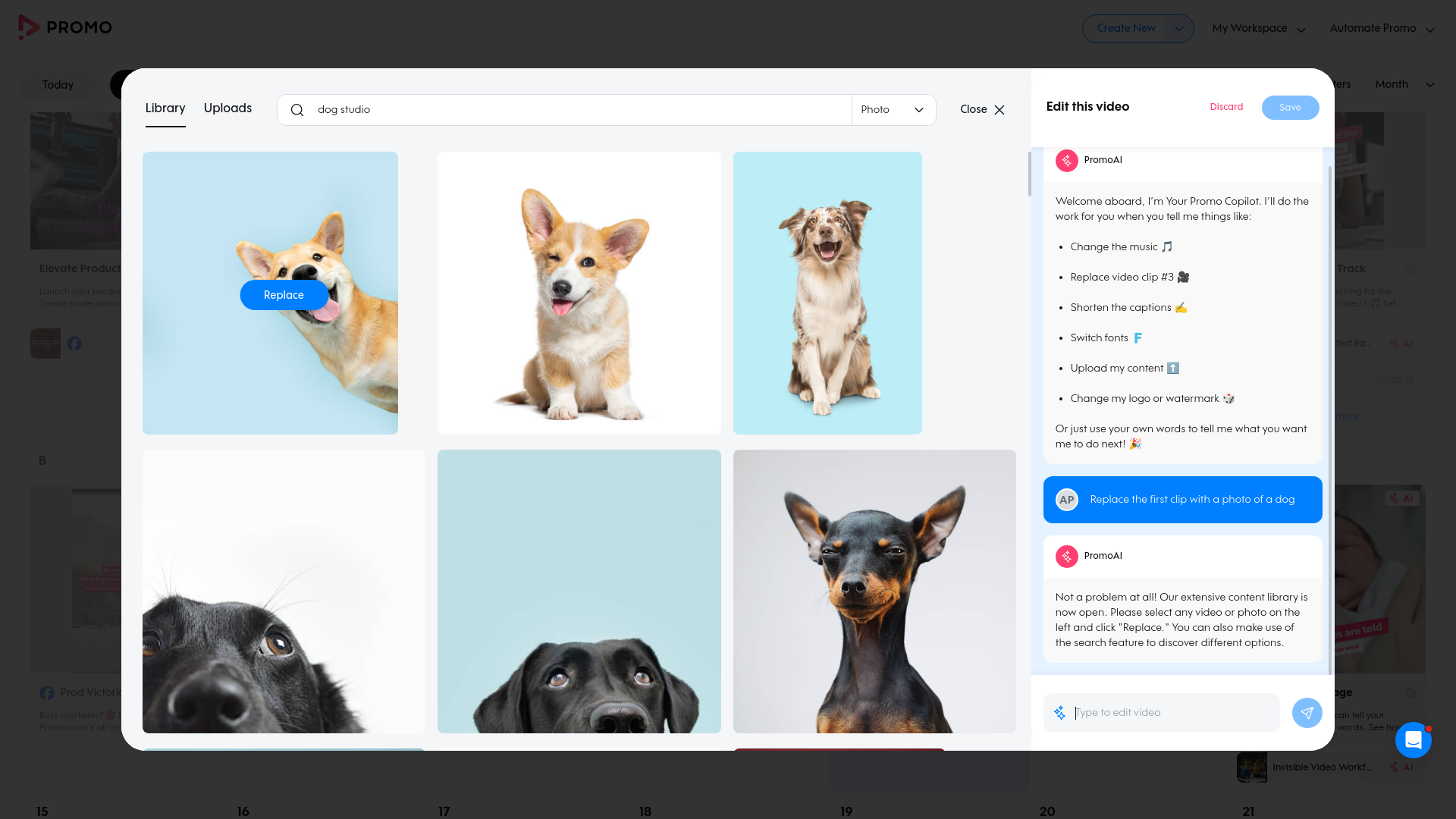1456x819 pixels.
Task: Click the search magnifier icon
Action: tap(297, 110)
